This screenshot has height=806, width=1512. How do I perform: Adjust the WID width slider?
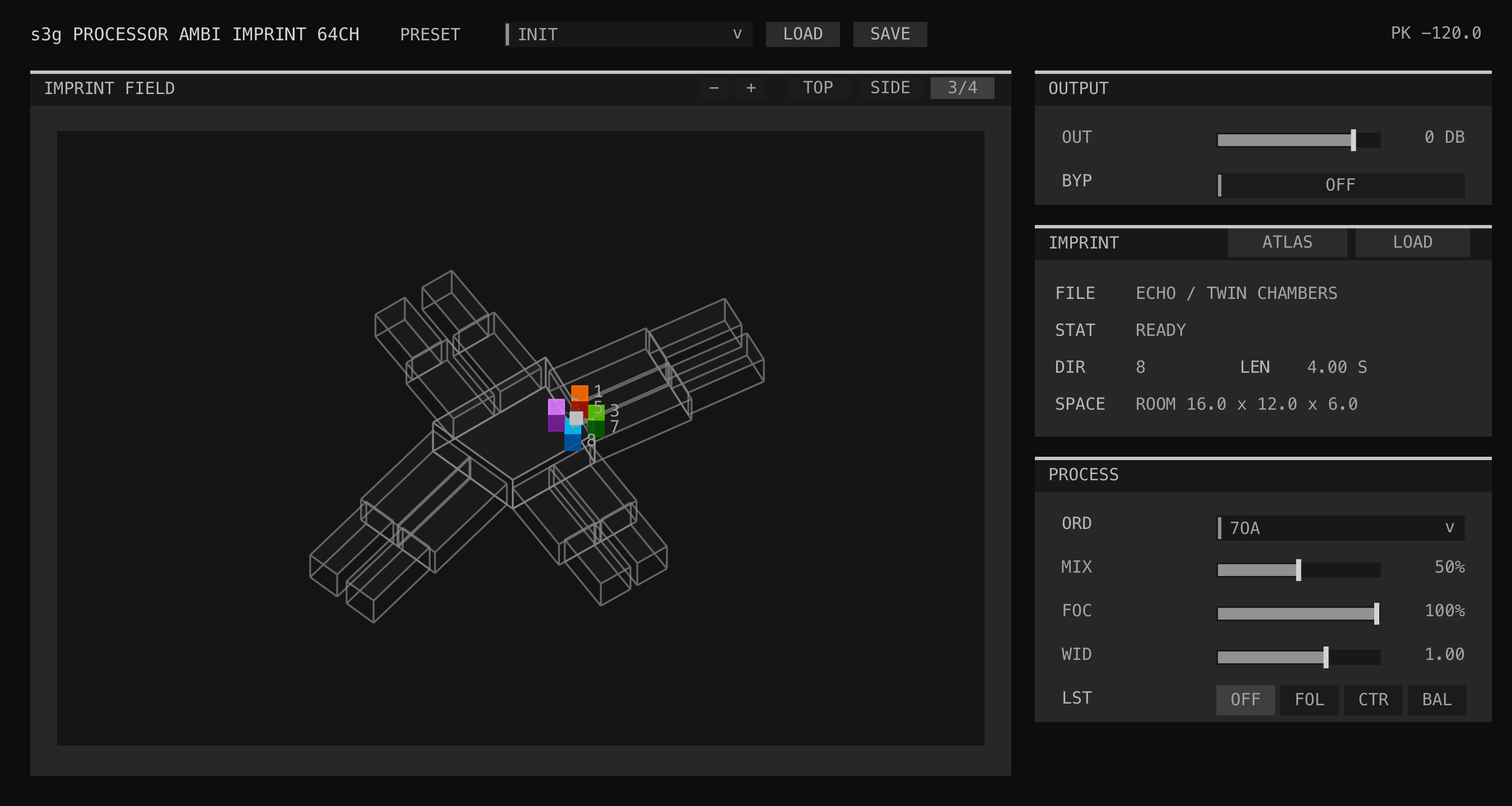tap(1299, 657)
